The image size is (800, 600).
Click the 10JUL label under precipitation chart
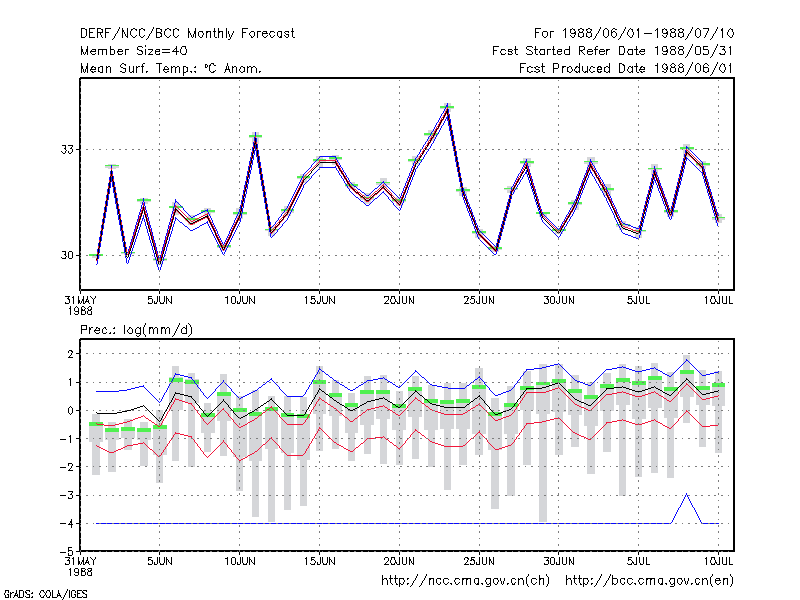[x=718, y=561]
